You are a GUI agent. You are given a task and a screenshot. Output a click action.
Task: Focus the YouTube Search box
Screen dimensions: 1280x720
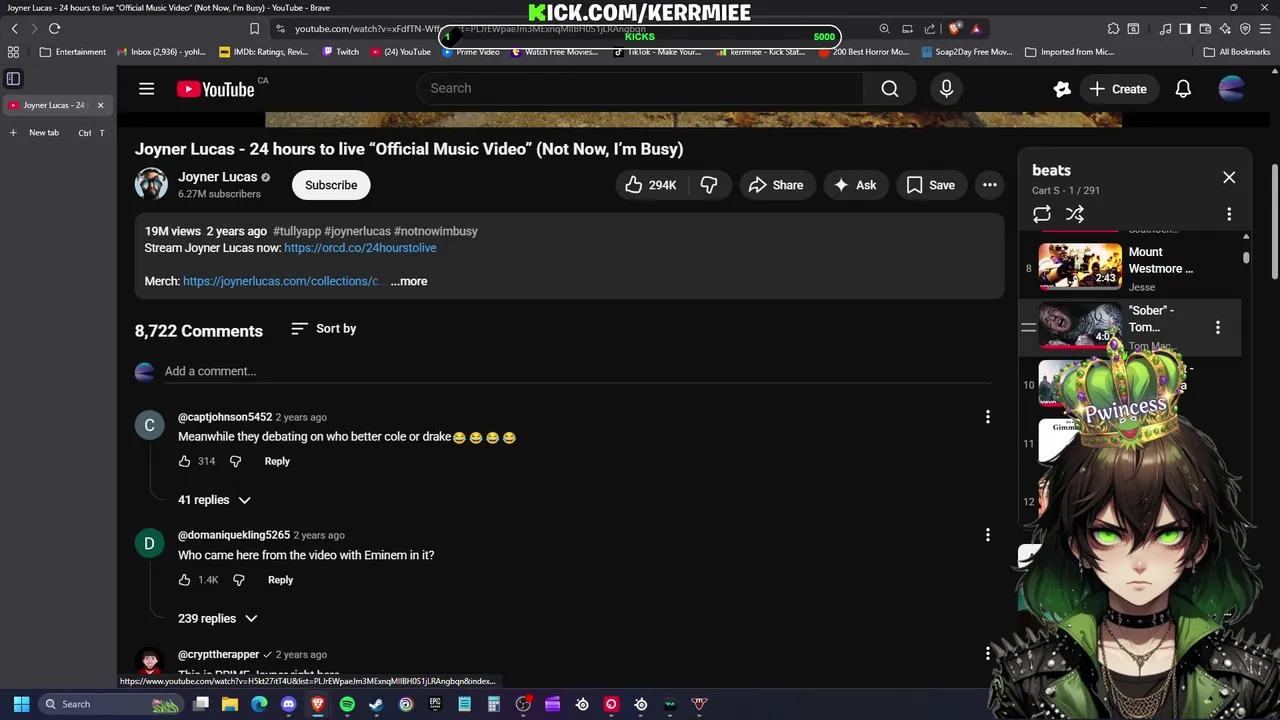(x=640, y=89)
